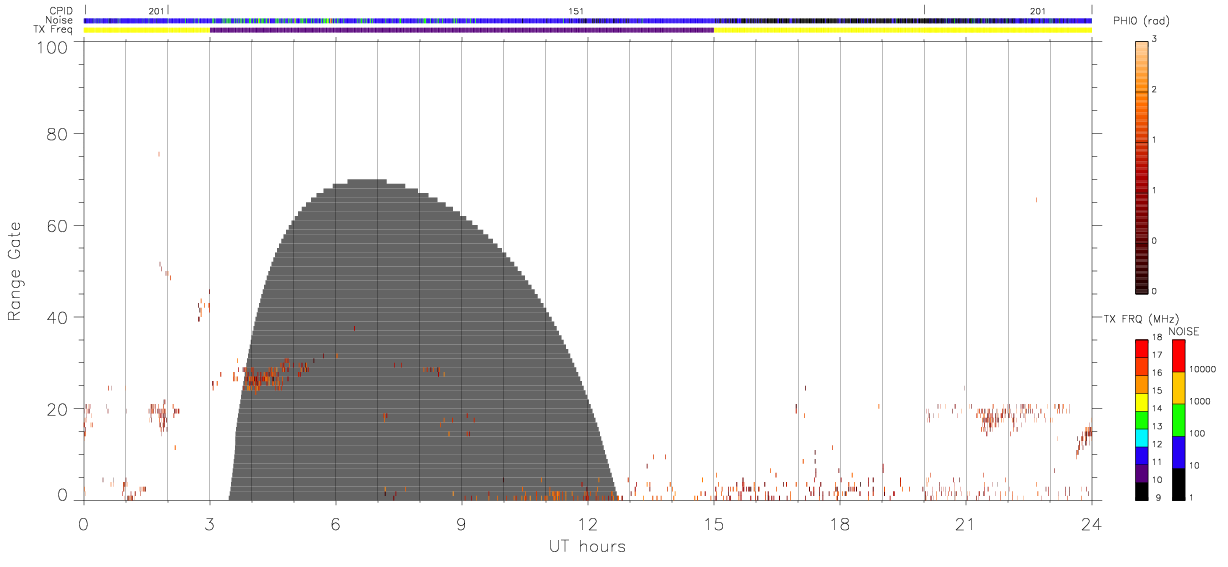Image resolution: width=1228 pixels, height=567 pixels.
Task: Click the y-axis tick label 80
Action: 57,134
